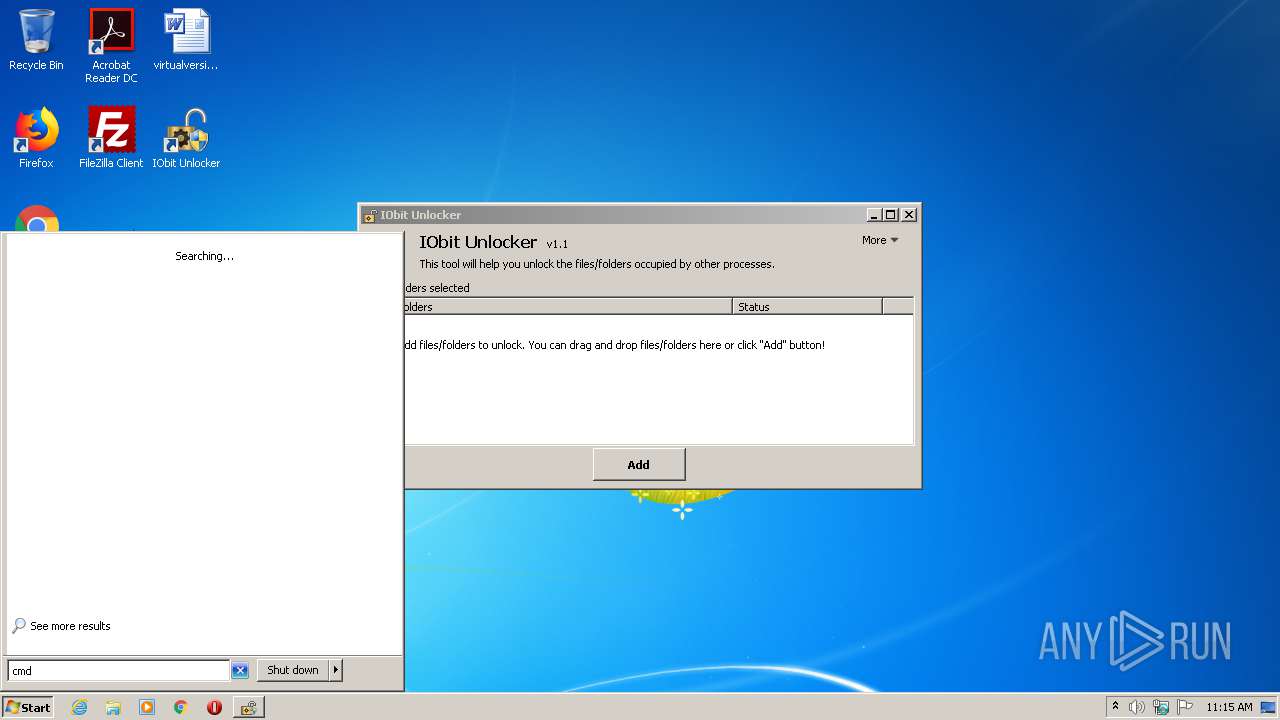Image resolution: width=1280 pixels, height=720 pixels.
Task: Click the Start button
Action: [x=28, y=707]
